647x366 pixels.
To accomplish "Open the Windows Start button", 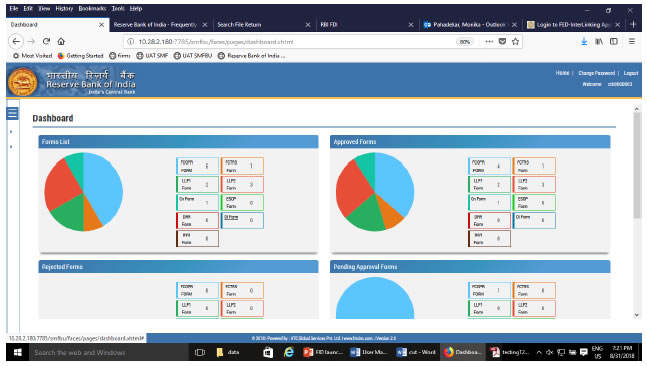I will point(17,352).
